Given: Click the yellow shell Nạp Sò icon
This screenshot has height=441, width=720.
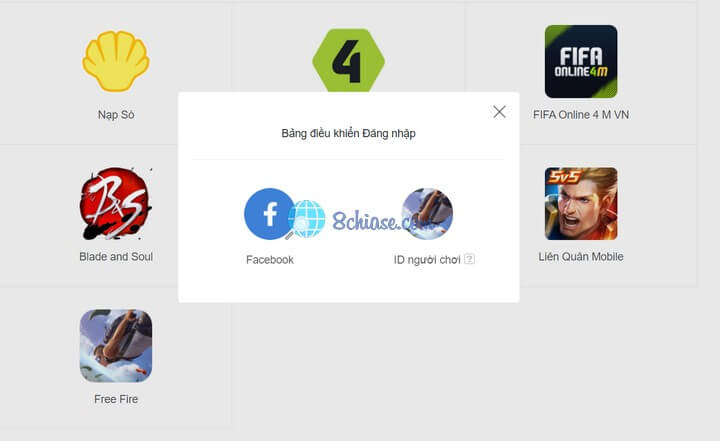Looking at the screenshot, I should 116,61.
